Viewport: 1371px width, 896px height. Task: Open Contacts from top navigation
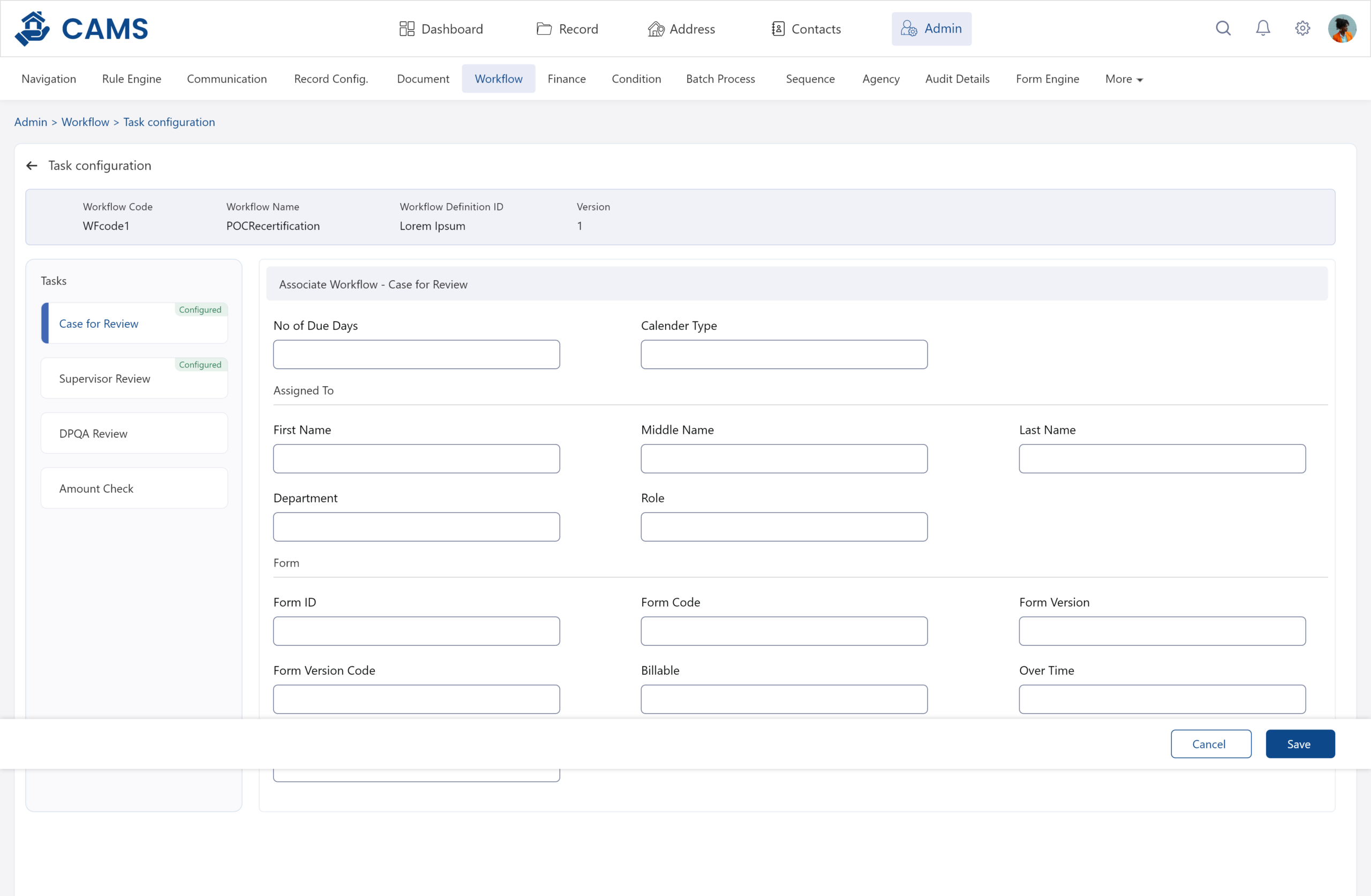tap(806, 29)
